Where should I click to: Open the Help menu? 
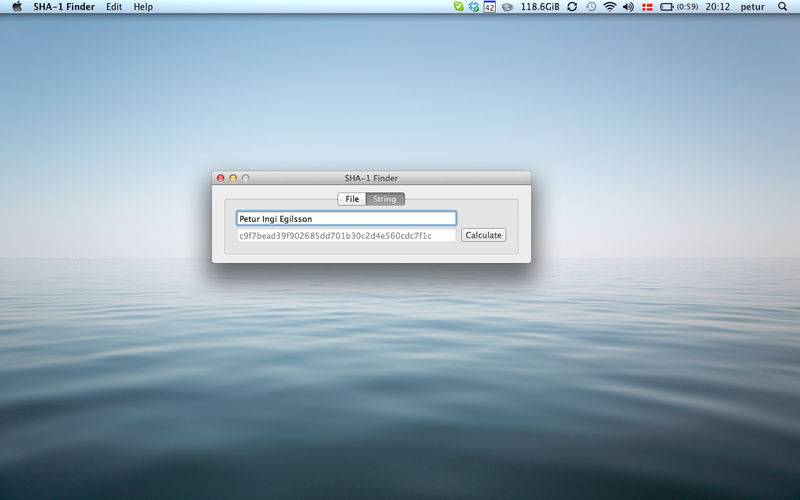tap(143, 7)
